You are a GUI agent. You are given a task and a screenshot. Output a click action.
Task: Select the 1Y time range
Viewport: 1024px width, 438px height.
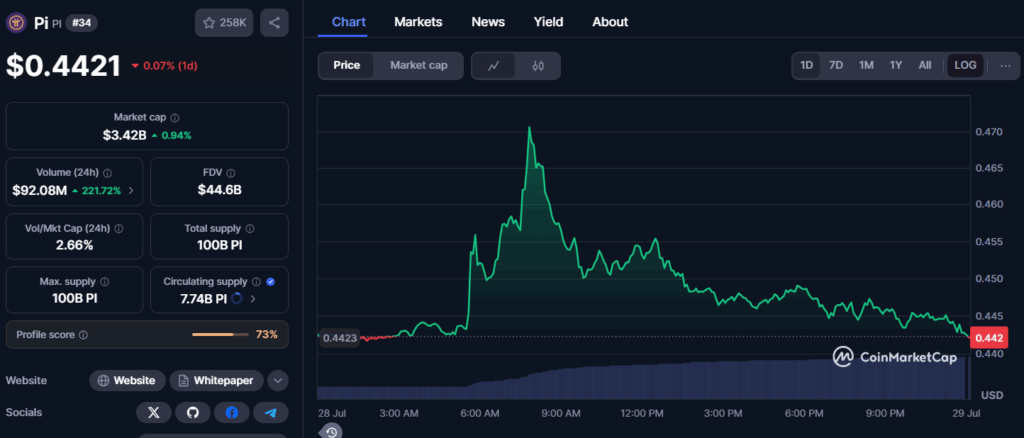click(x=896, y=65)
